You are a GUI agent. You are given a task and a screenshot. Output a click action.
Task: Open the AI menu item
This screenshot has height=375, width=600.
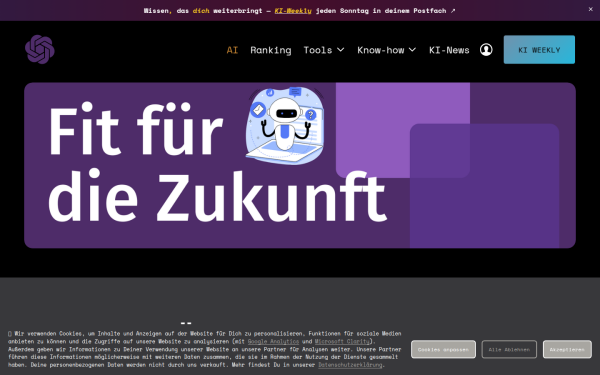point(232,50)
